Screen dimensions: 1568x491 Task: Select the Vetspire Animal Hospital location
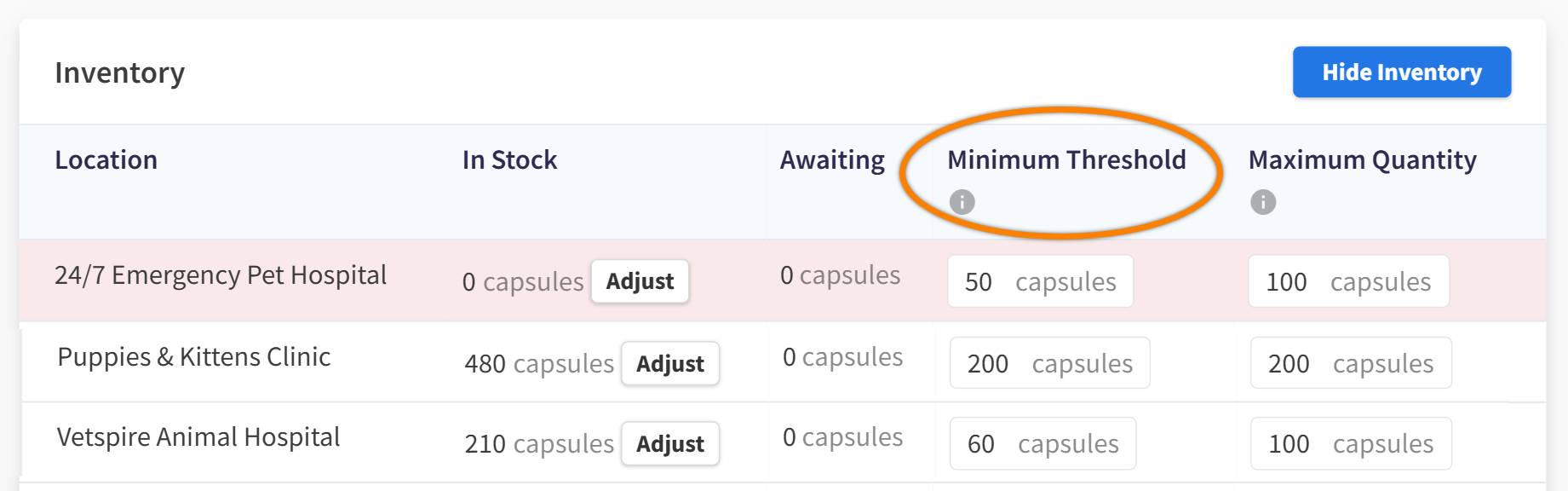(198, 437)
